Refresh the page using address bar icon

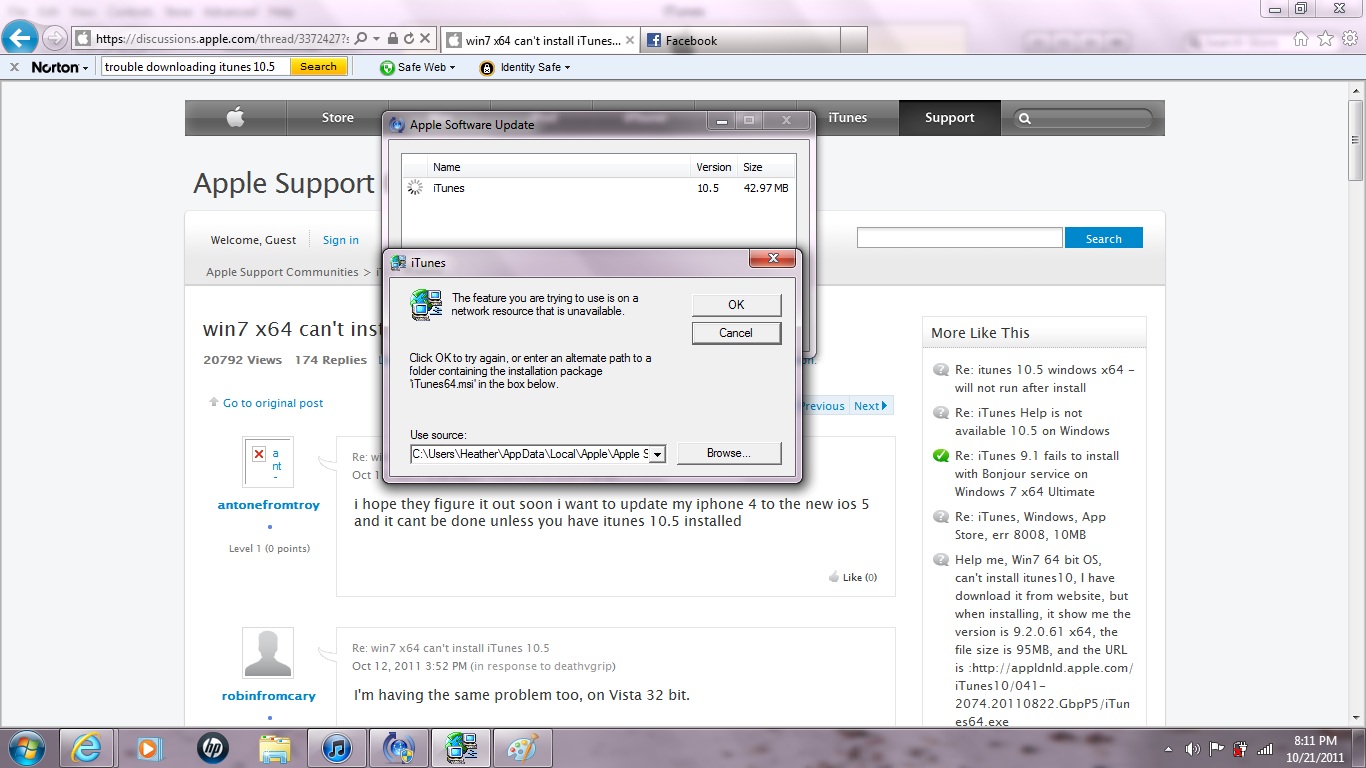[x=408, y=39]
